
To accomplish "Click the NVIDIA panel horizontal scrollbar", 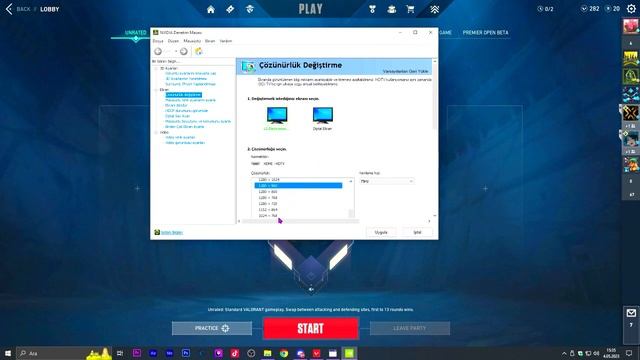I will pos(300,221).
